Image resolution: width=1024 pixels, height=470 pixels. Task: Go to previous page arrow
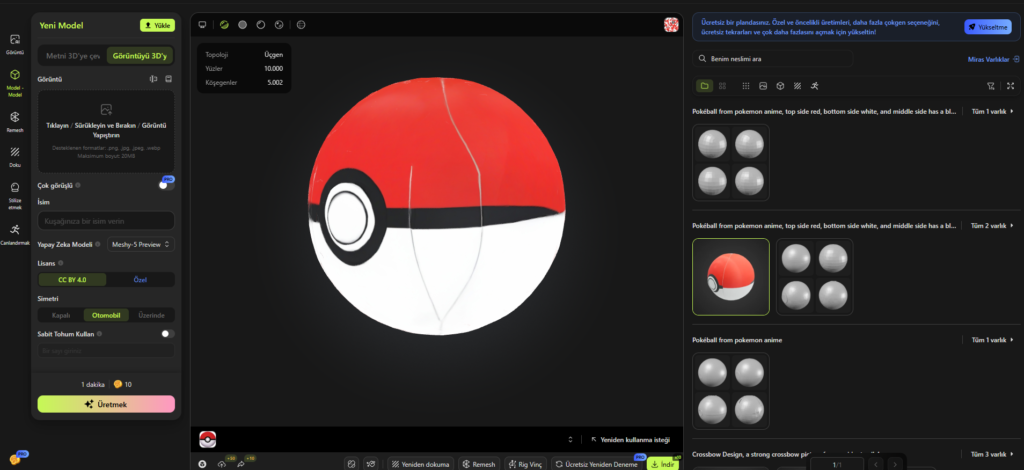tap(876, 464)
